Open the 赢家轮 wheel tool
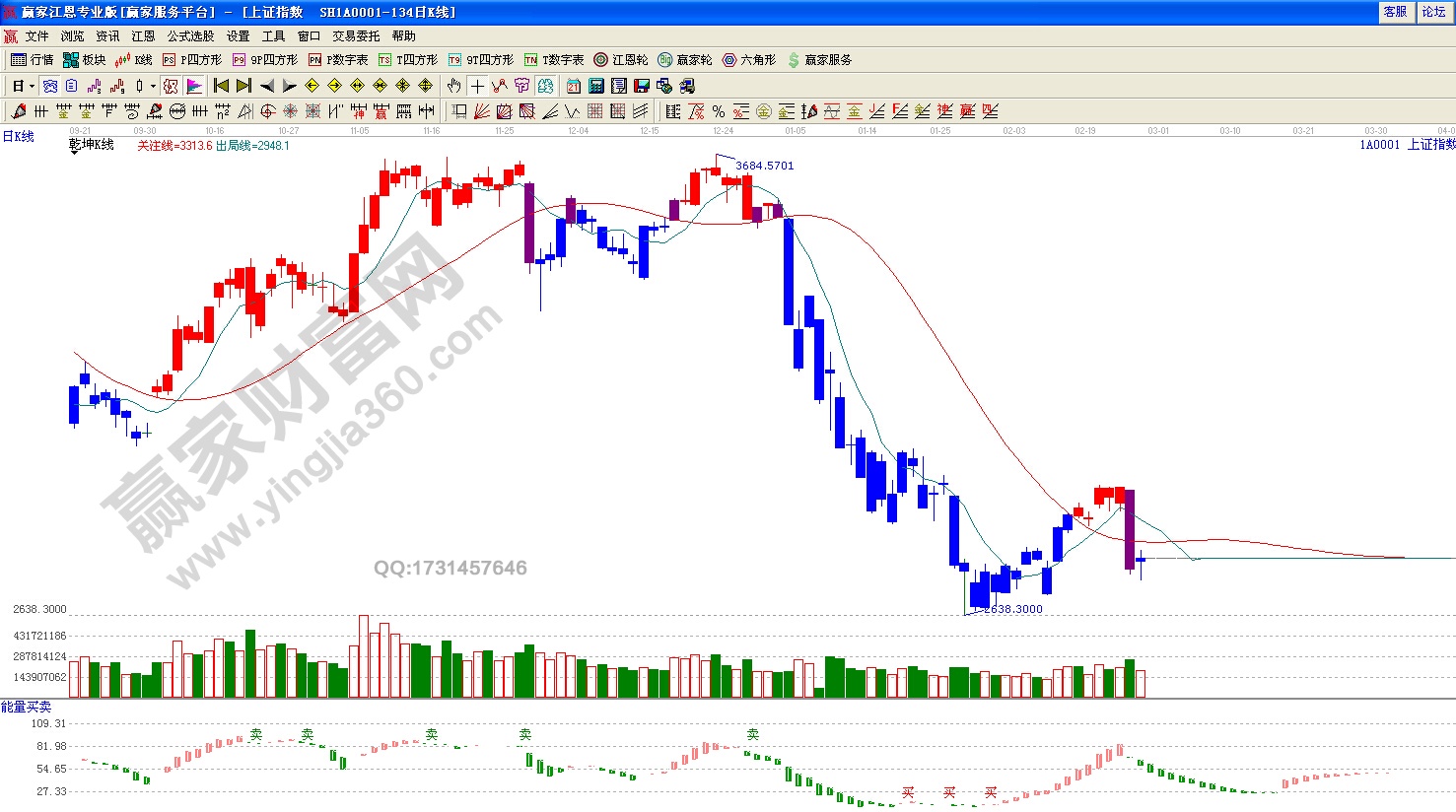The height and width of the screenshot is (812, 1456). coord(685,60)
